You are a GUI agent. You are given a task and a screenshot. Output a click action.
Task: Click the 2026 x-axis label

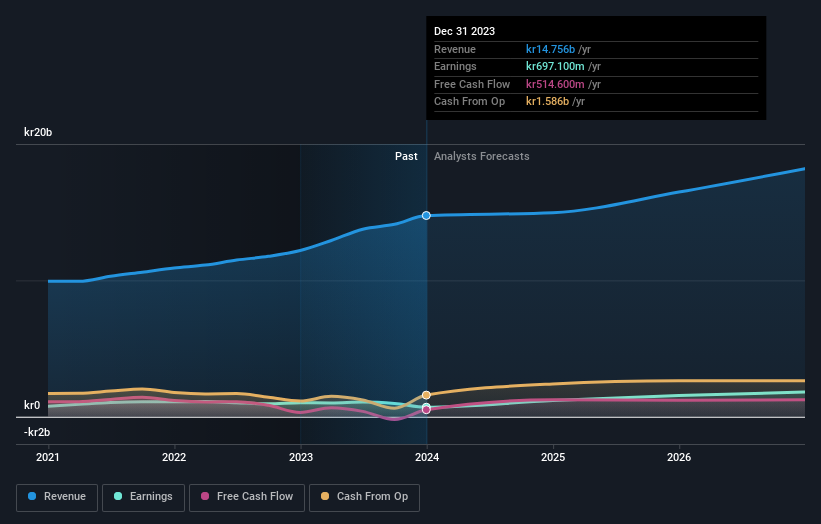coord(679,458)
